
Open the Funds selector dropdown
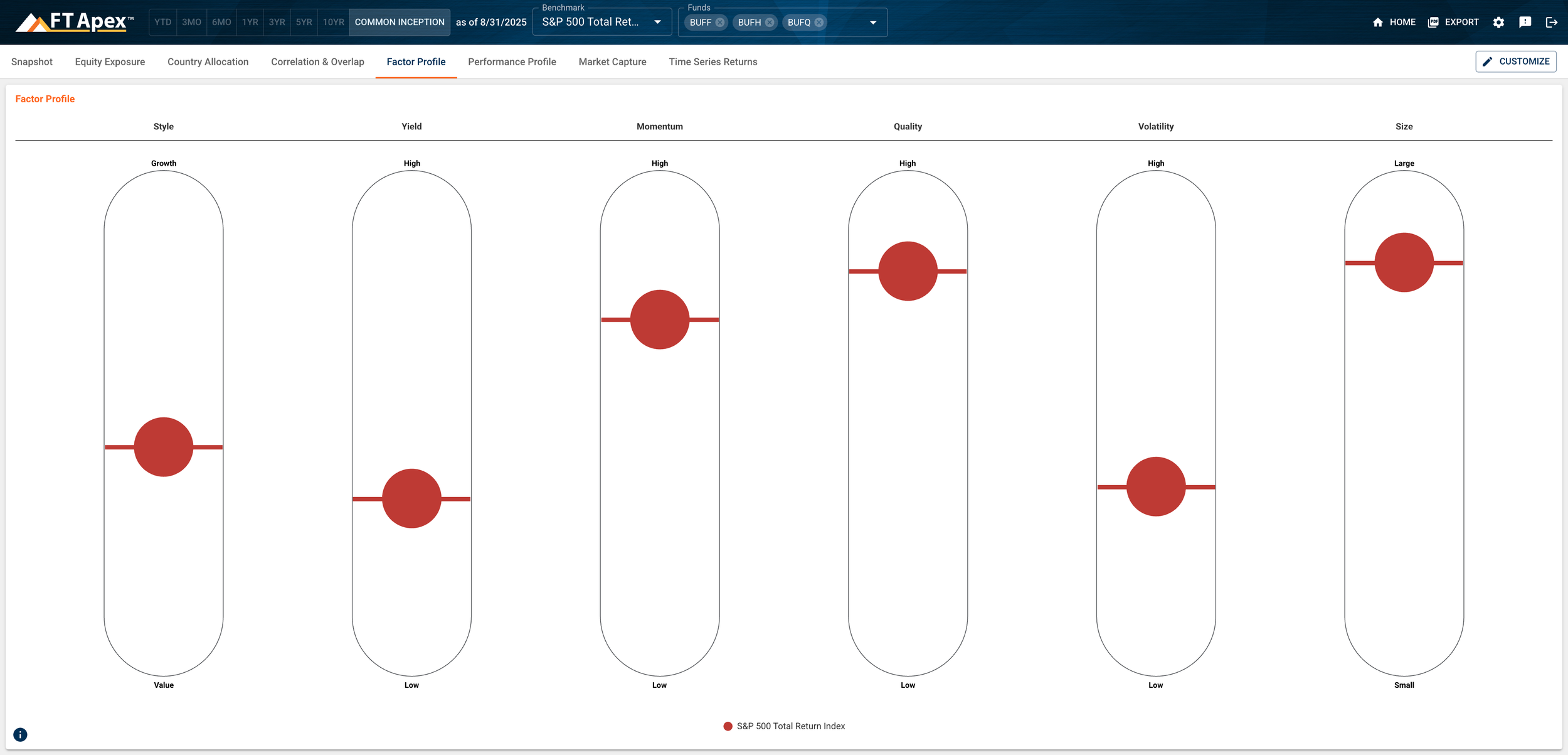(x=873, y=22)
